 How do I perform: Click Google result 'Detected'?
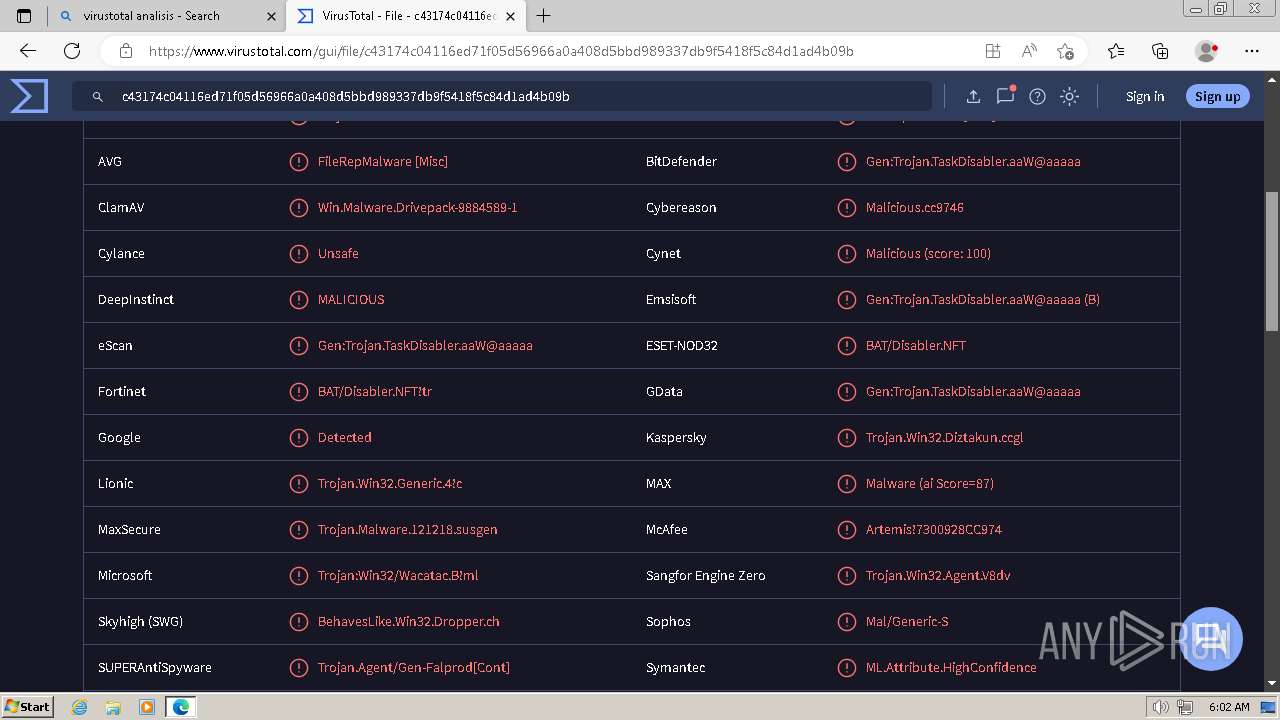345,438
